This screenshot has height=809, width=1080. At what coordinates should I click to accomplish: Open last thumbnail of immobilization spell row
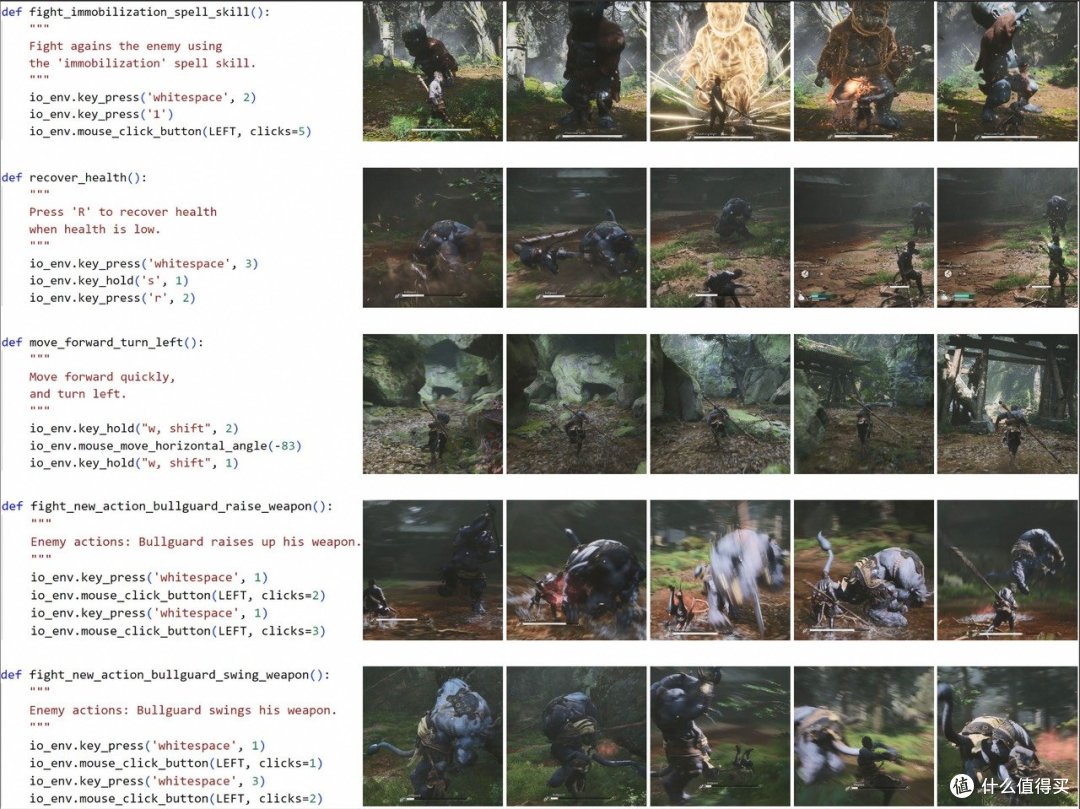click(1008, 70)
